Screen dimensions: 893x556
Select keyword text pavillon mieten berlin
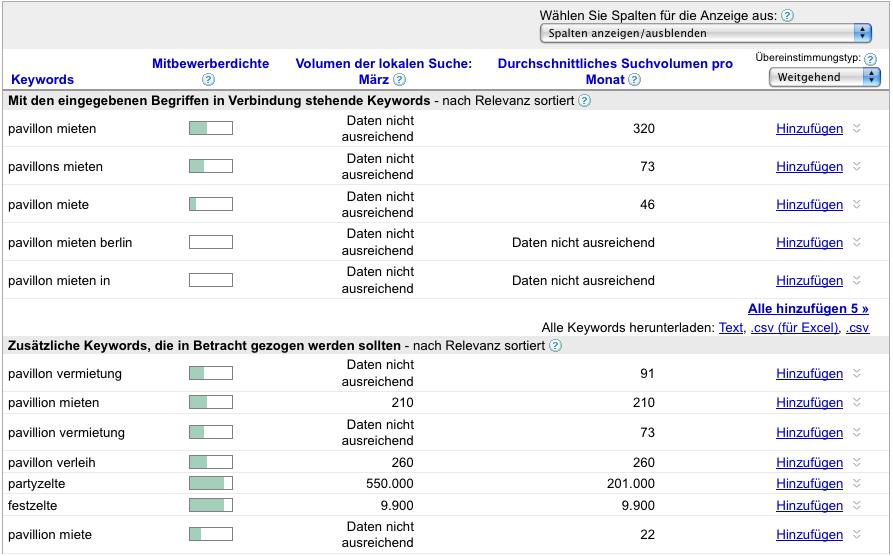pos(70,242)
